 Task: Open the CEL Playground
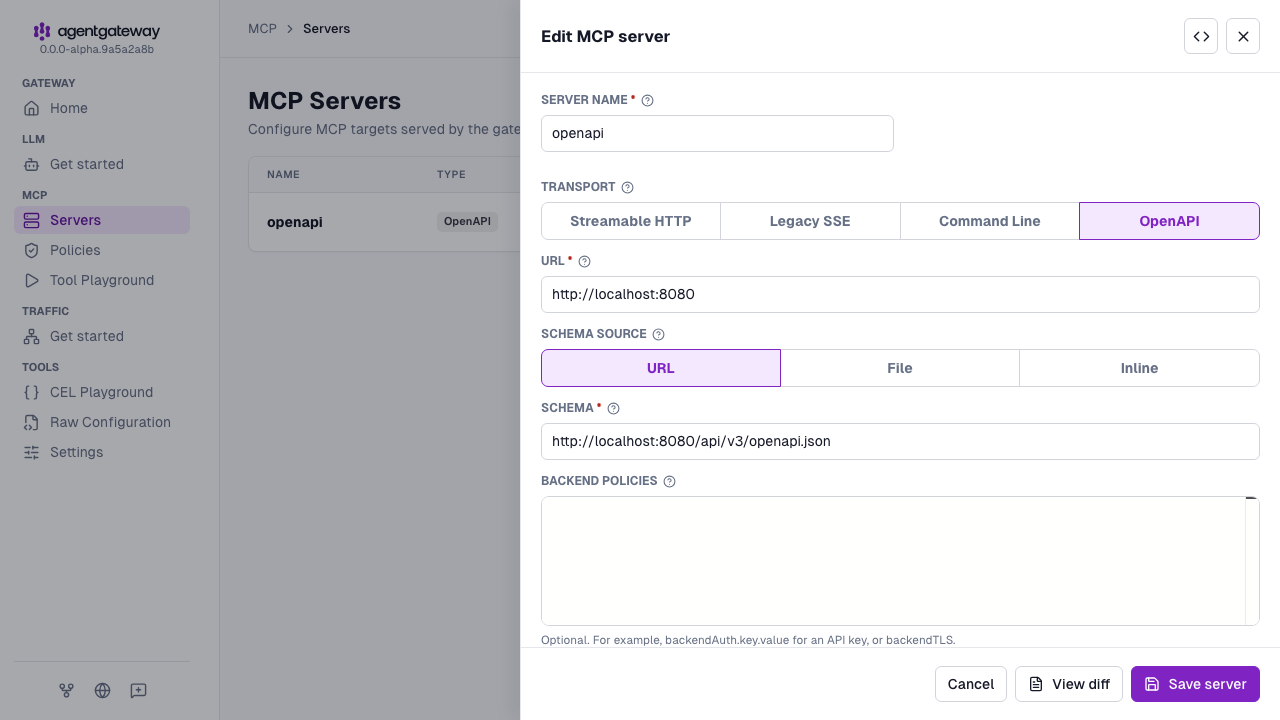point(102,392)
